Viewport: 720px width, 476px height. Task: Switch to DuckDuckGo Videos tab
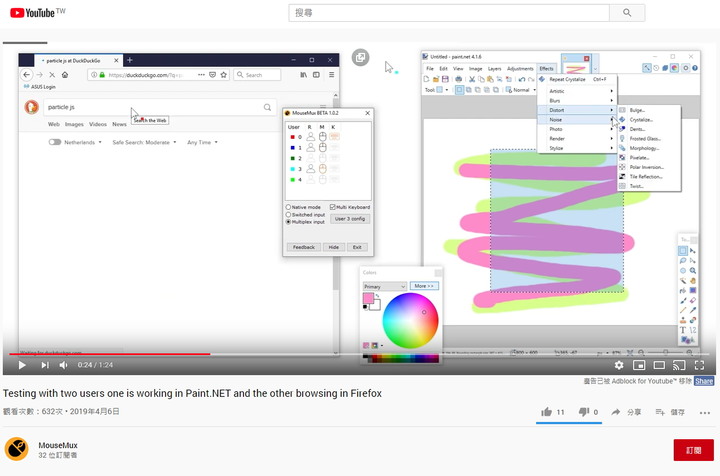(x=97, y=124)
